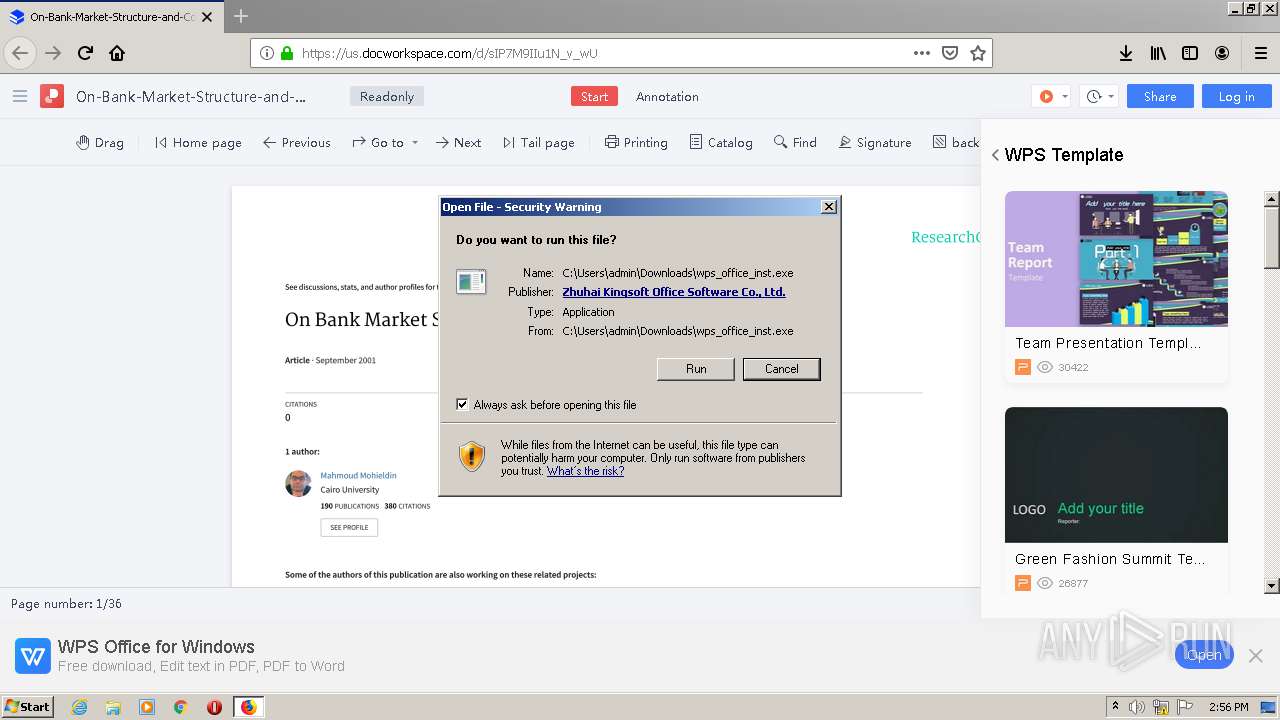Uncheck 'Always ask before opening this file'
The image size is (1280, 720).
(x=462, y=405)
